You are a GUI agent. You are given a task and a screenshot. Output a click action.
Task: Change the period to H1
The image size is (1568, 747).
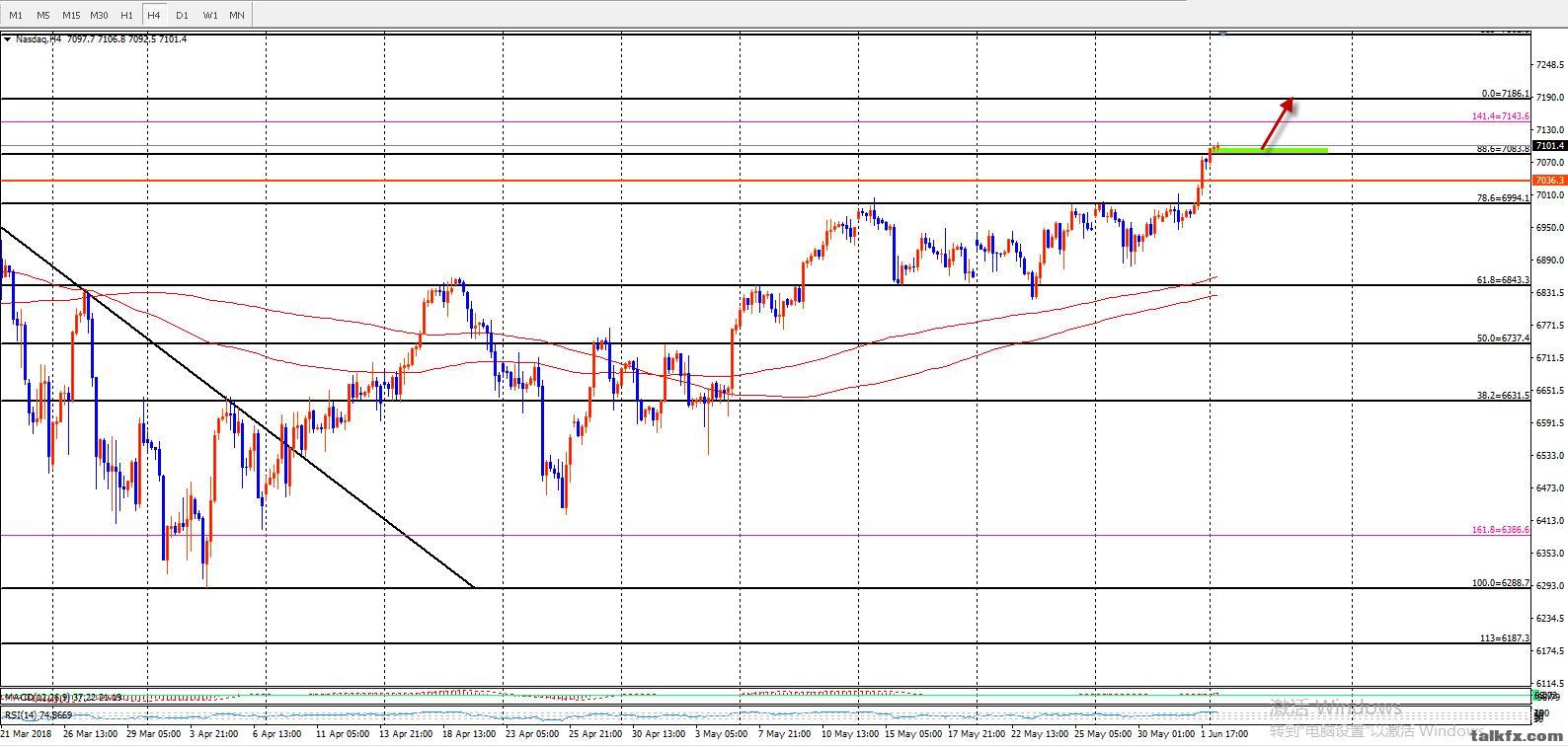pyautogui.click(x=126, y=15)
